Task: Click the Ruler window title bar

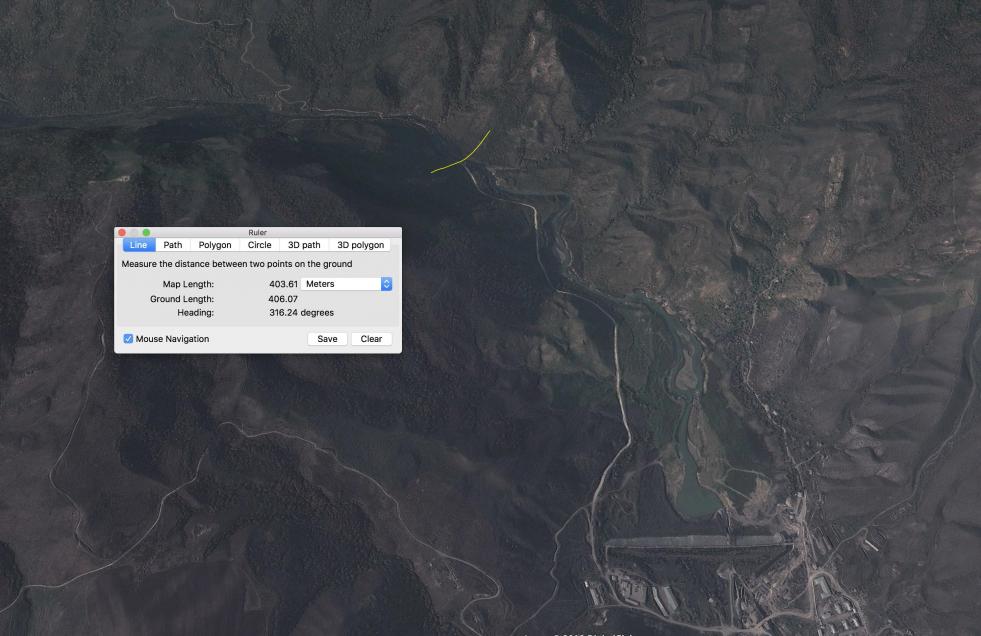Action: pos(258,233)
